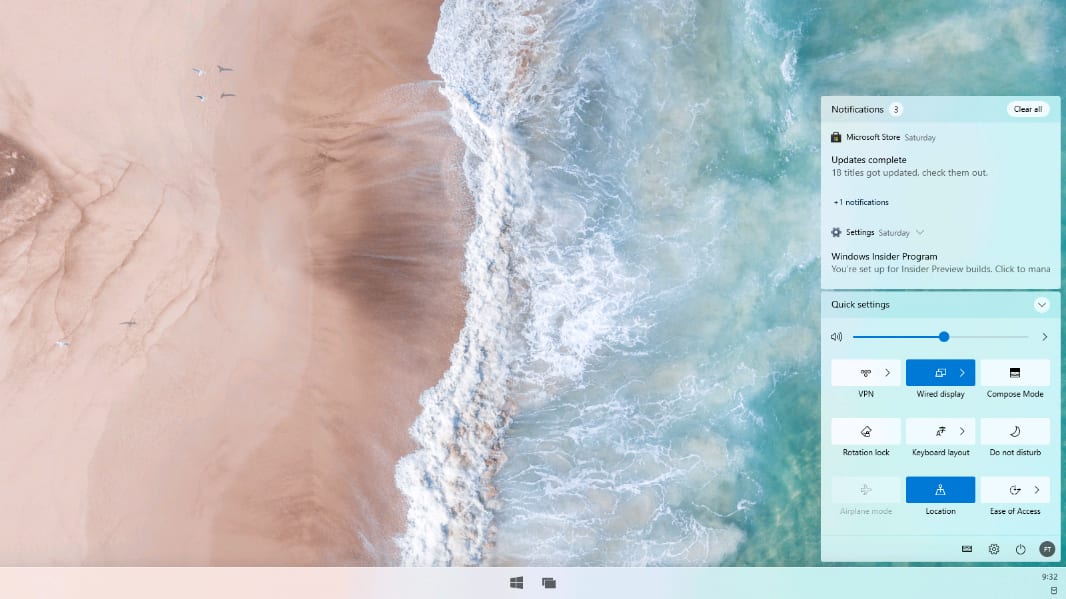This screenshot has height=599, width=1066.
Task: Open Settings gear in quick settings footer
Action: 994,549
